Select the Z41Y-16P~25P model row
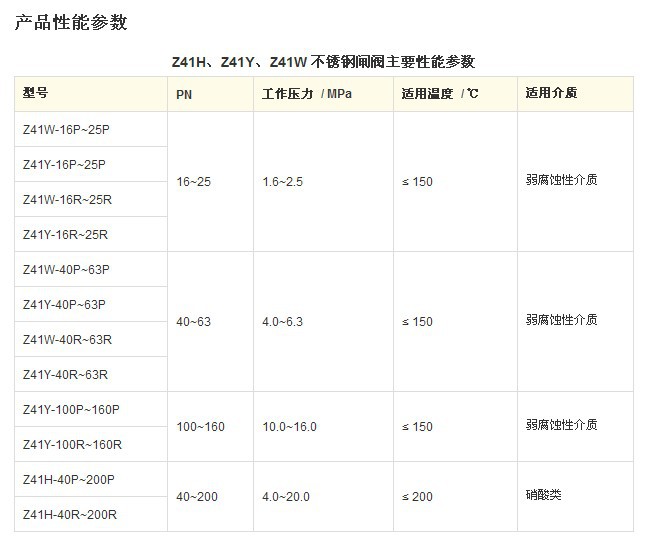This screenshot has height=537, width=646. (x=64, y=164)
